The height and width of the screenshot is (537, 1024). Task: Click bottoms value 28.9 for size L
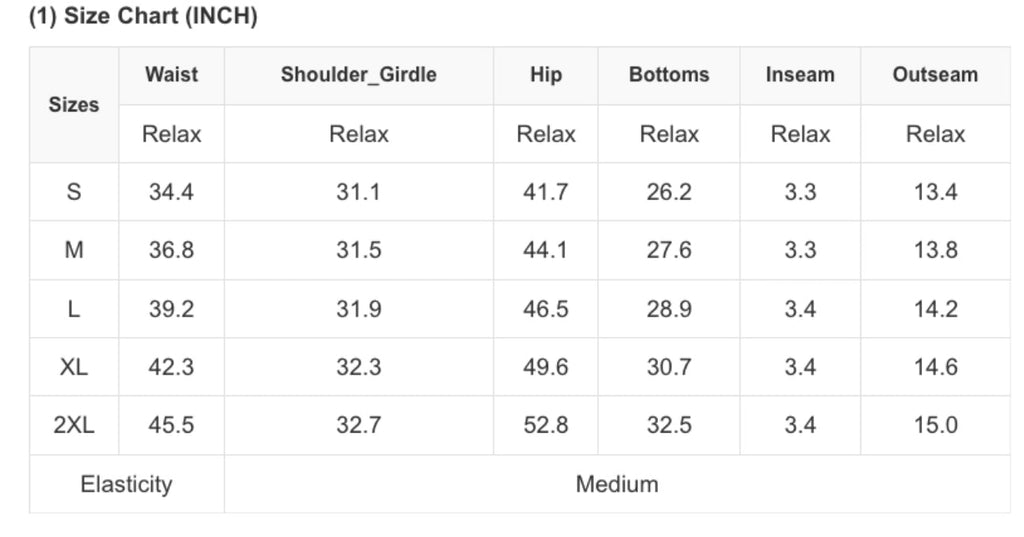(x=669, y=309)
